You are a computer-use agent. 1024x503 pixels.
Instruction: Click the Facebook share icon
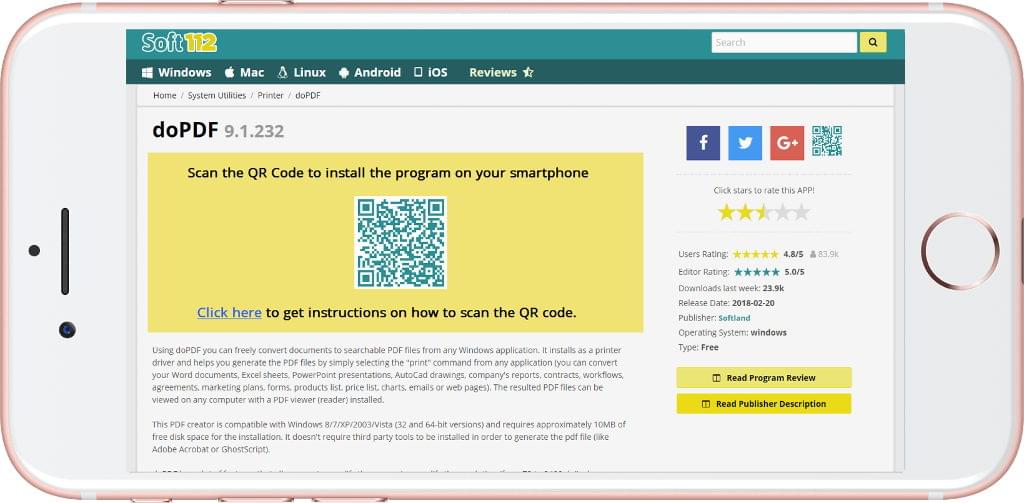click(x=702, y=143)
